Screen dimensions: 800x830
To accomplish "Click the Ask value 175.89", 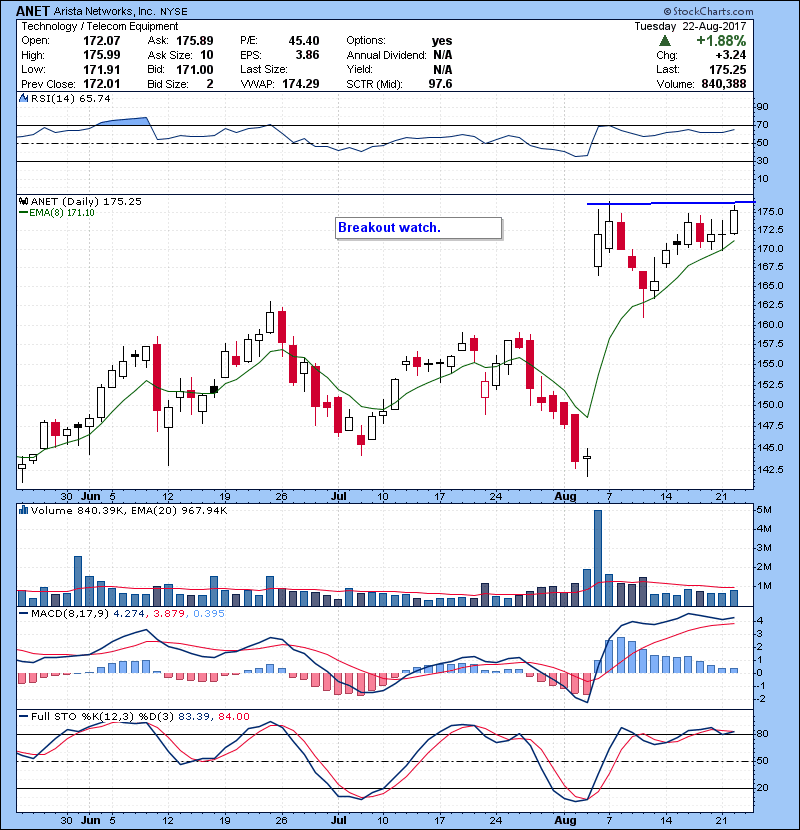I will tap(195, 41).
